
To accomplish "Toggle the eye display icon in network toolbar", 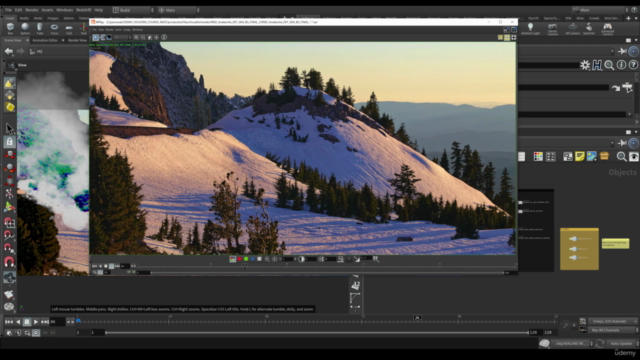I will pos(633,156).
